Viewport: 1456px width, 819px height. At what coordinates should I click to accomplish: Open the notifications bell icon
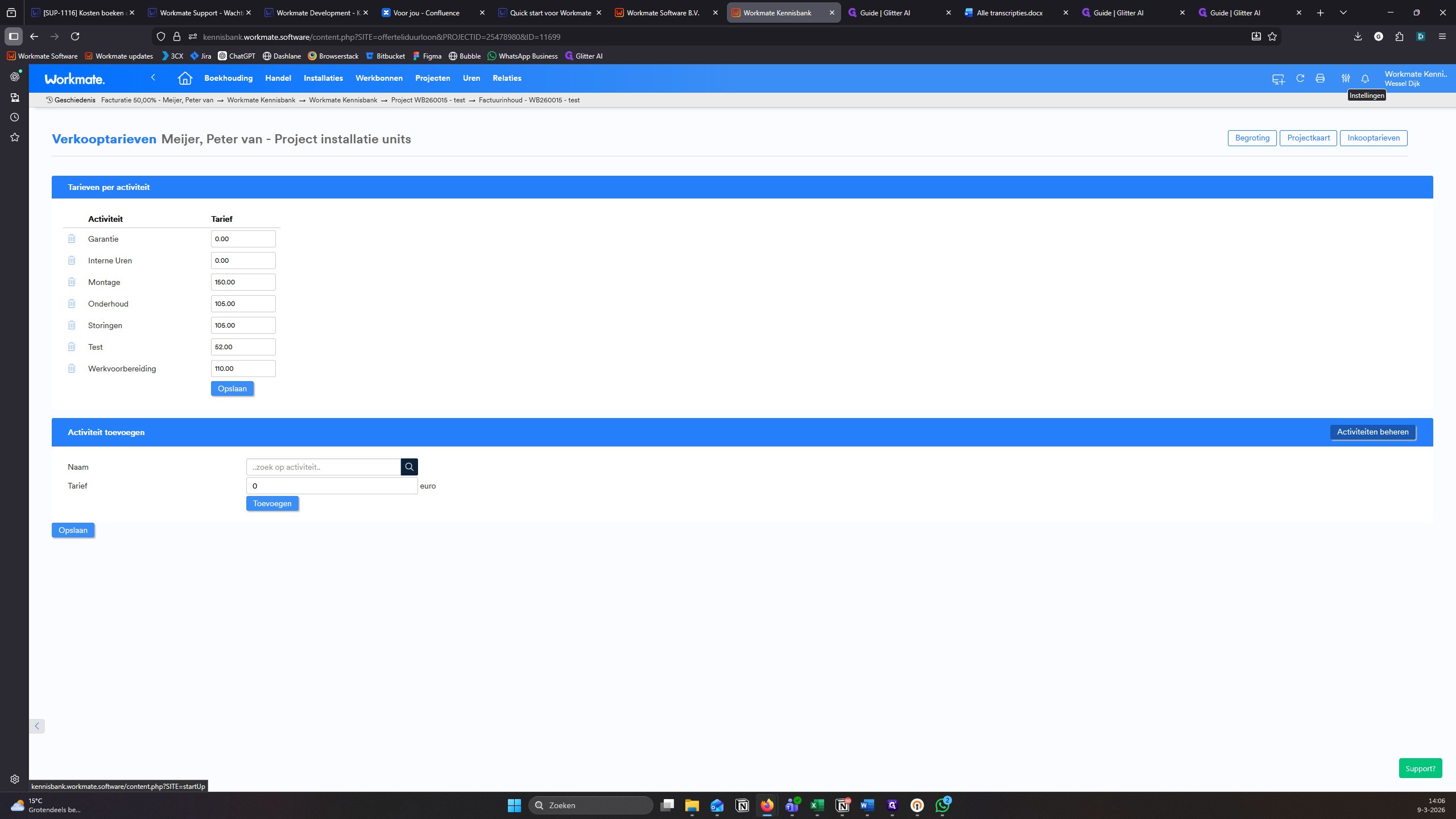click(1365, 78)
